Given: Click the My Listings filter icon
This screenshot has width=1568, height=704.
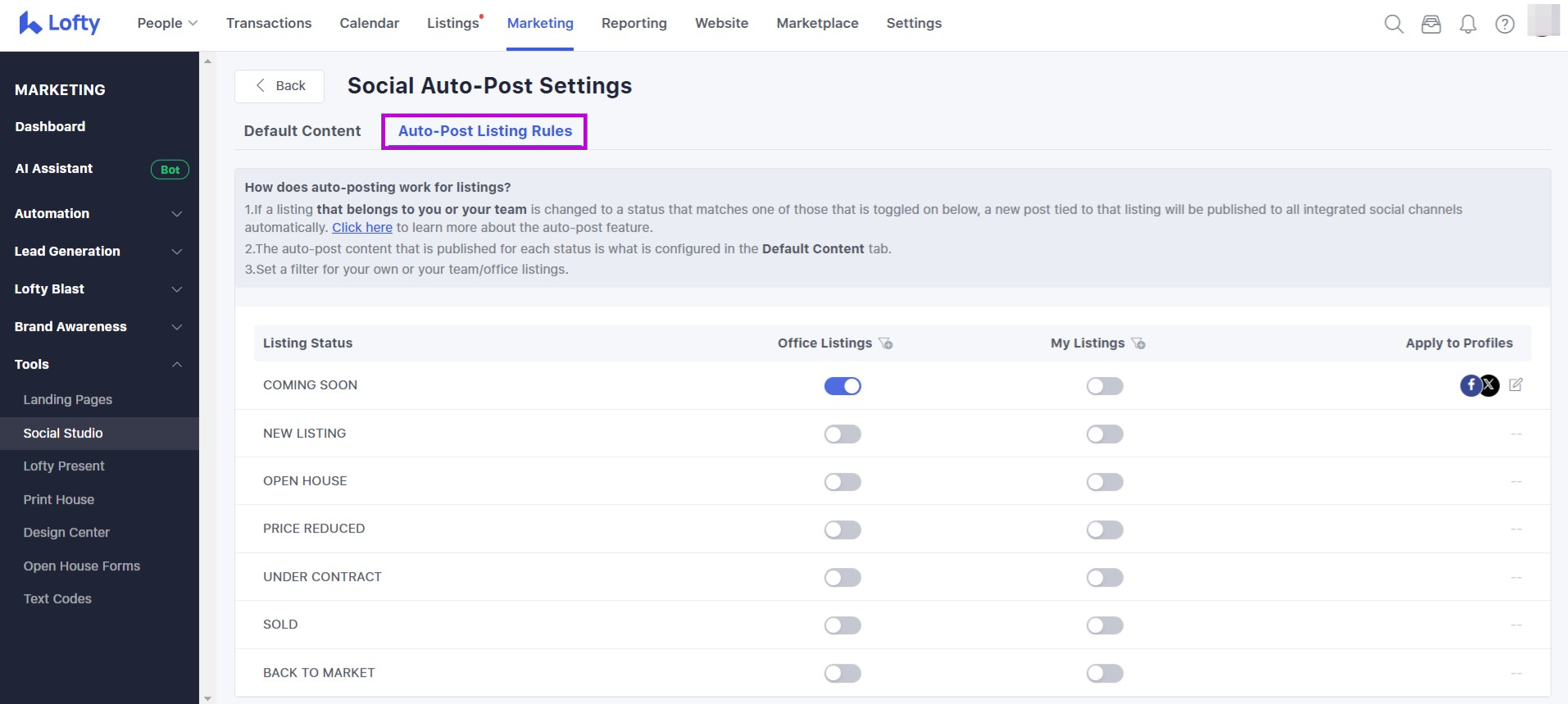Looking at the screenshot, I should [x=1139, y=343].
